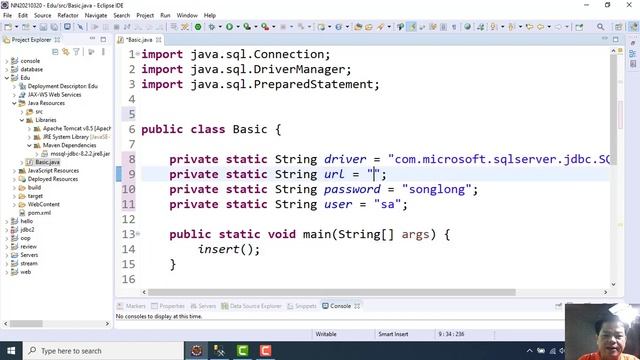Select pom.xml in Project Explorer
The width and height of the screenshot is (640, 360).
tap(39, 213)
